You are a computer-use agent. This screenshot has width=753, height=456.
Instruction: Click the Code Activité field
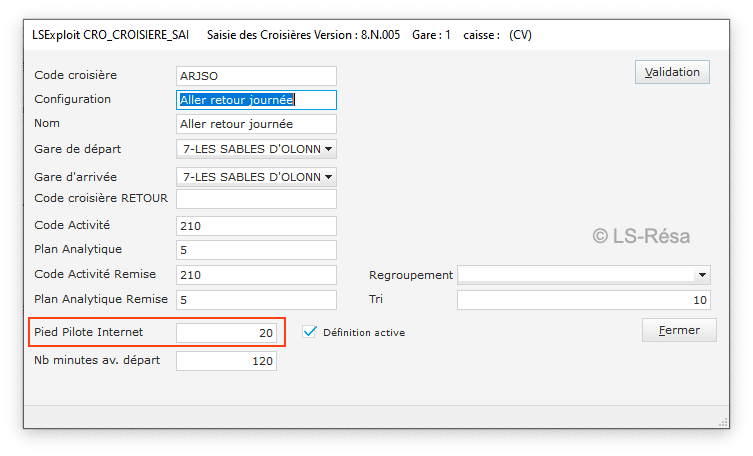pyautogui.click(x=255, y=226)
